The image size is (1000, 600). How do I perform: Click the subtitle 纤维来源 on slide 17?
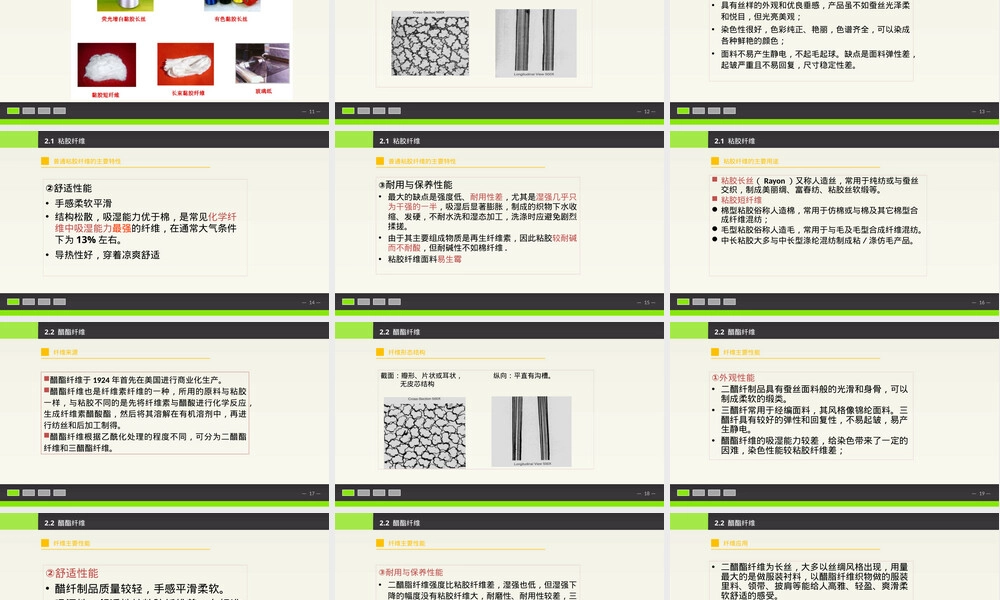pos(66,353)
